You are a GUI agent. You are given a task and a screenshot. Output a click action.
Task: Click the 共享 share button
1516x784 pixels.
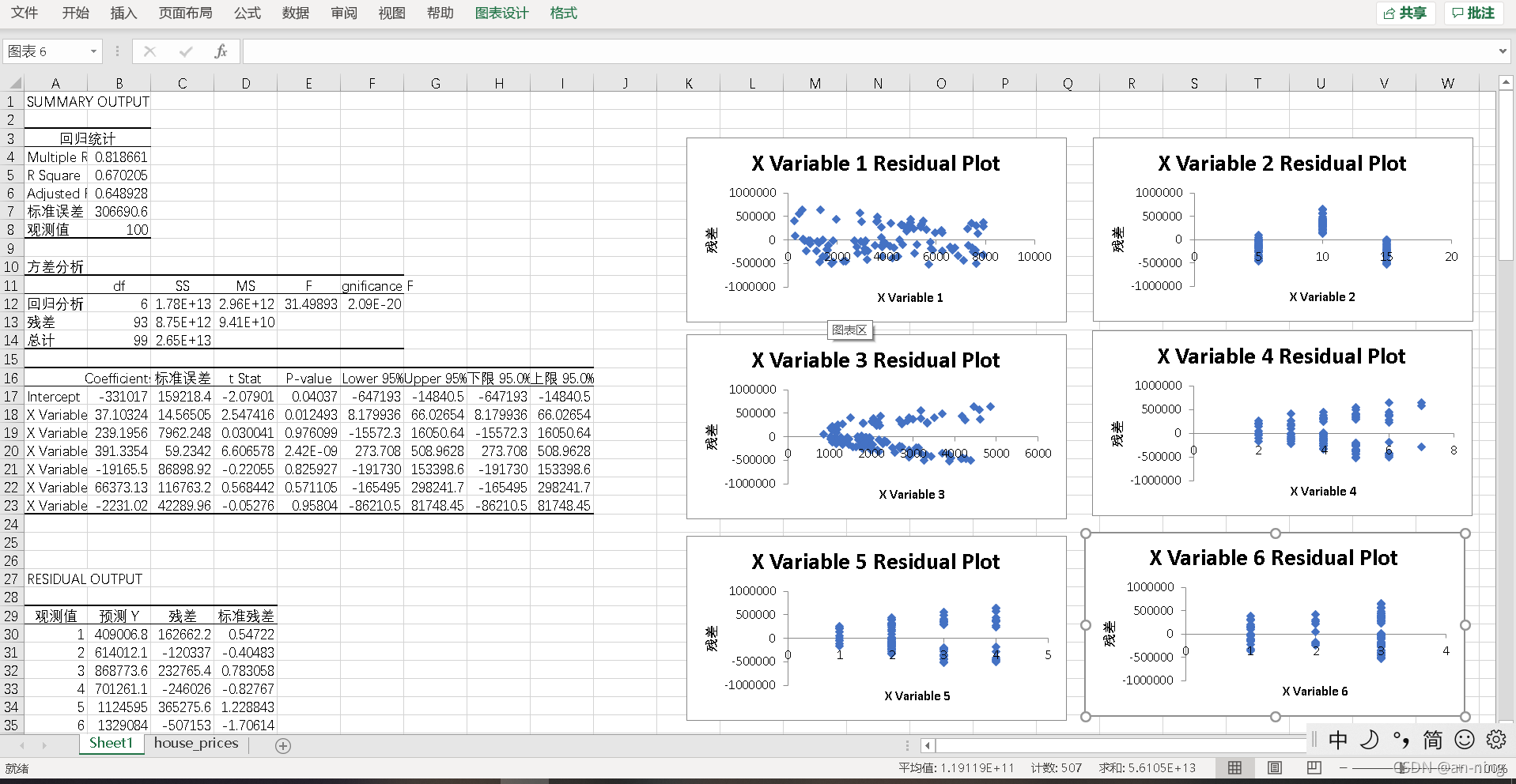[1405, 13]
